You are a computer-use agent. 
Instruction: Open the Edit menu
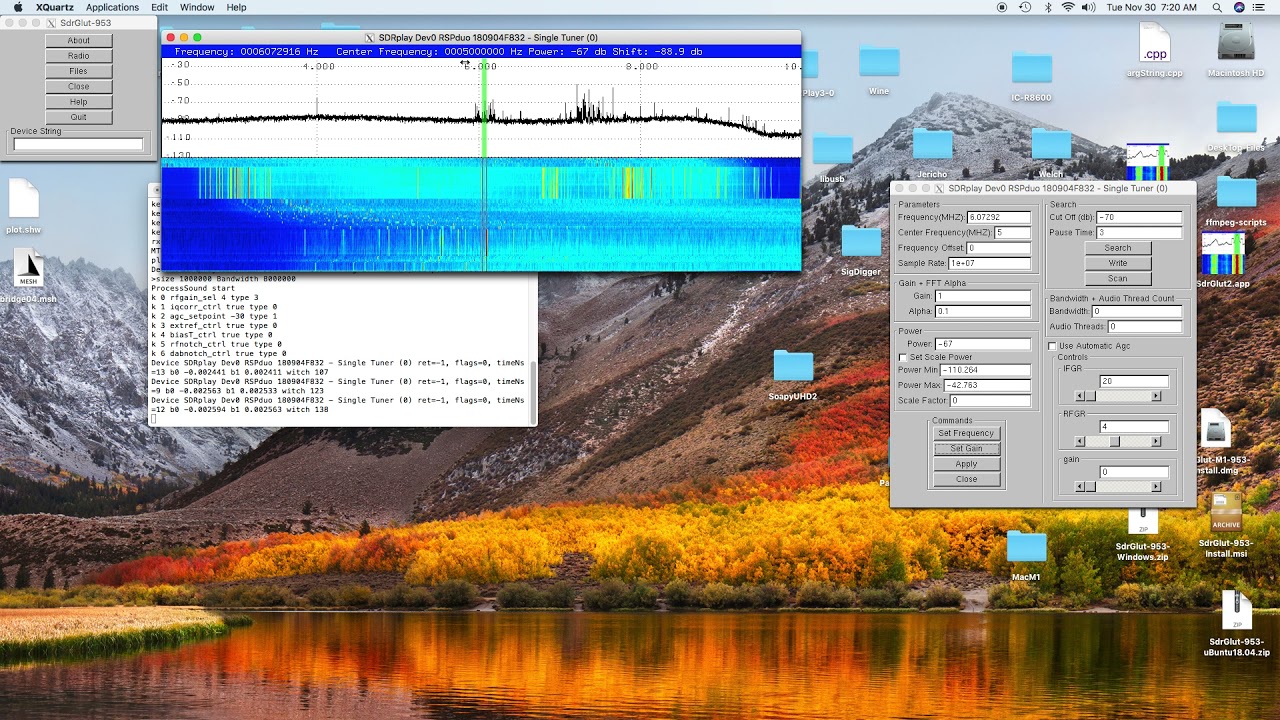pyautogui.click(x=160, y=7)
